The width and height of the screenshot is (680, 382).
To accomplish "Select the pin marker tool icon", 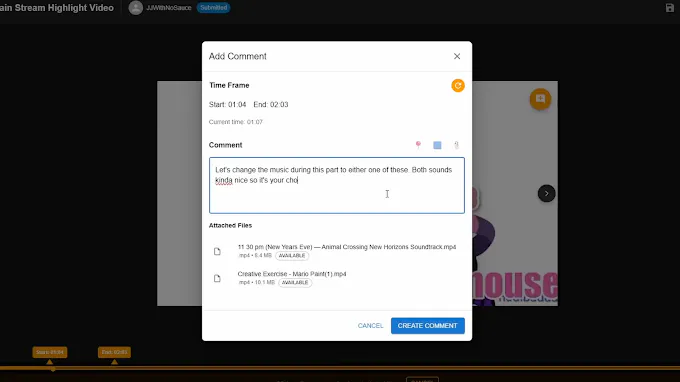I will point(418,145).
